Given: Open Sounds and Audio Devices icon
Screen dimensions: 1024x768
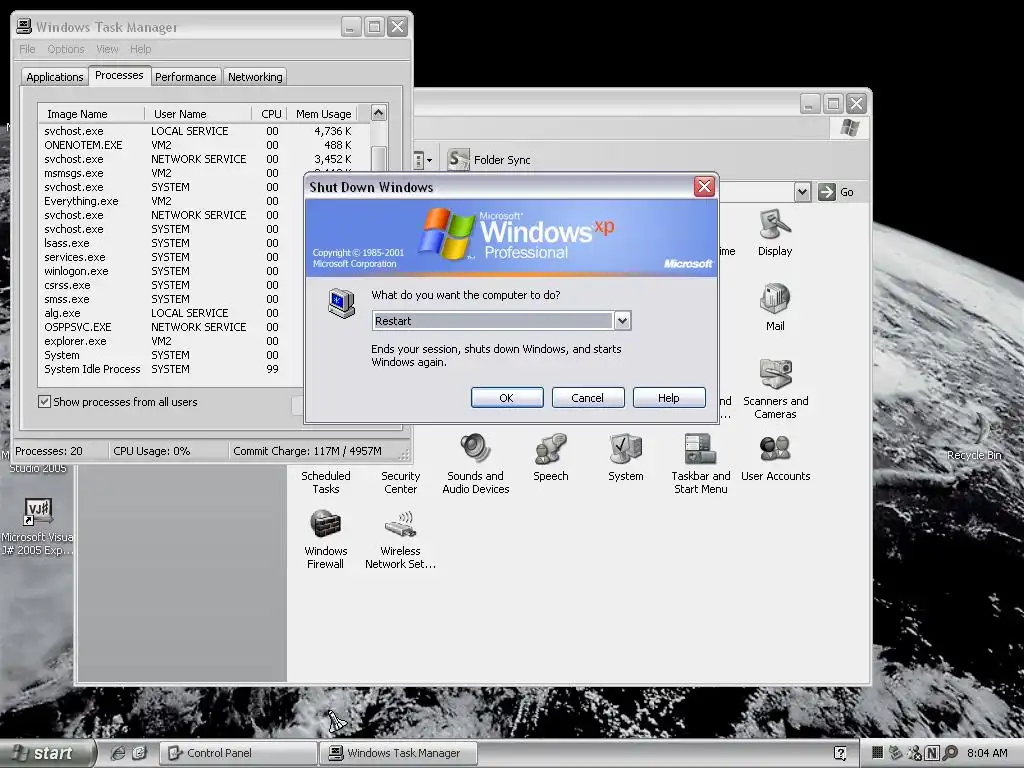Looking at the screenshot, I should [x=475, y=464].
